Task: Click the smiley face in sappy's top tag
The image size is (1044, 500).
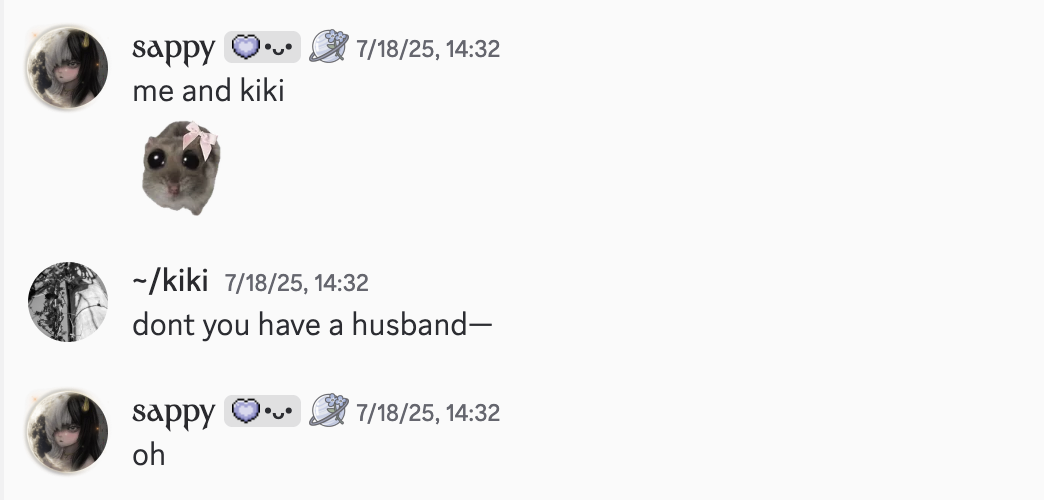Action: click(278, 47)
